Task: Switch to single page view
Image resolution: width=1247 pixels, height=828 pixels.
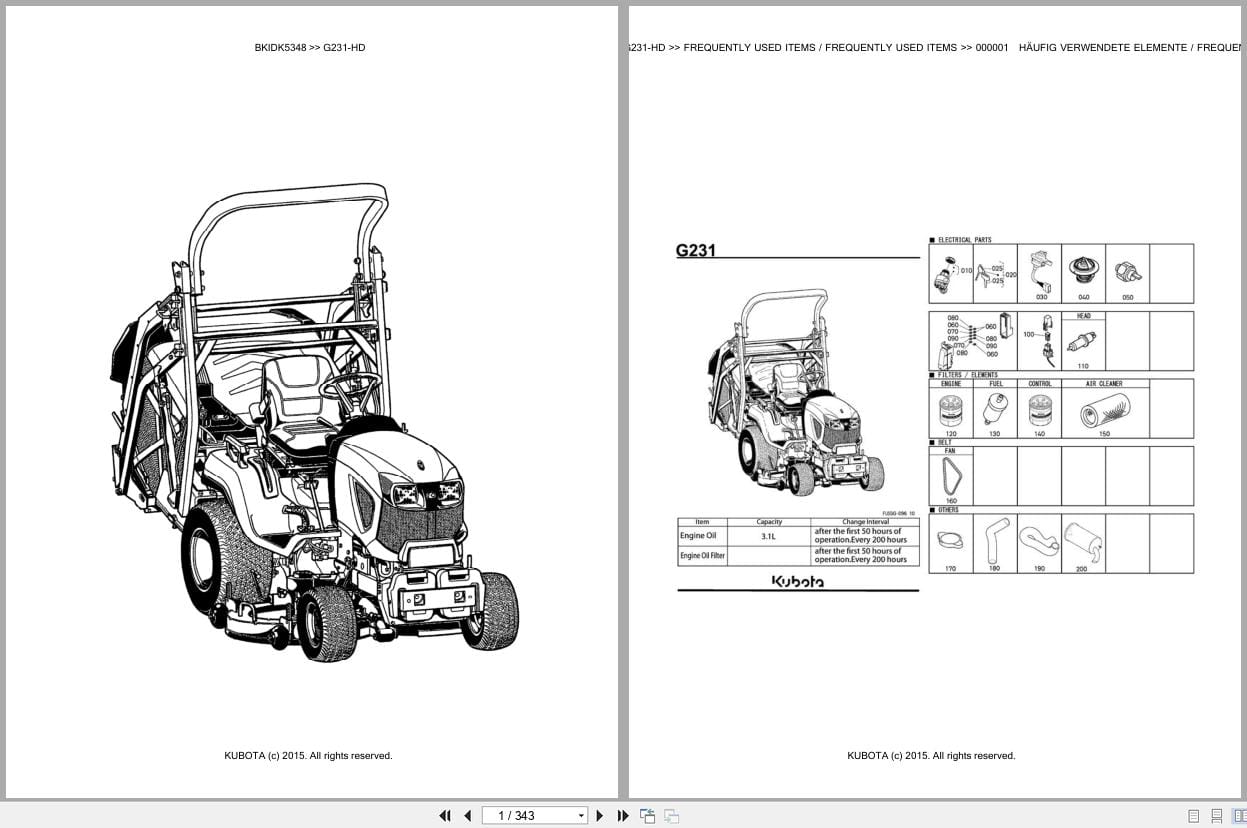Action: click(x=1193, y=816)
